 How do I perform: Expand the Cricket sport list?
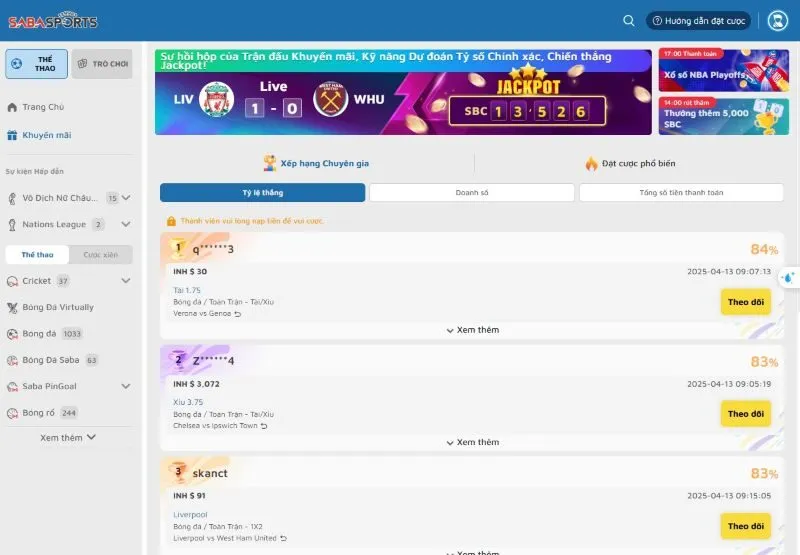(126, 281)
